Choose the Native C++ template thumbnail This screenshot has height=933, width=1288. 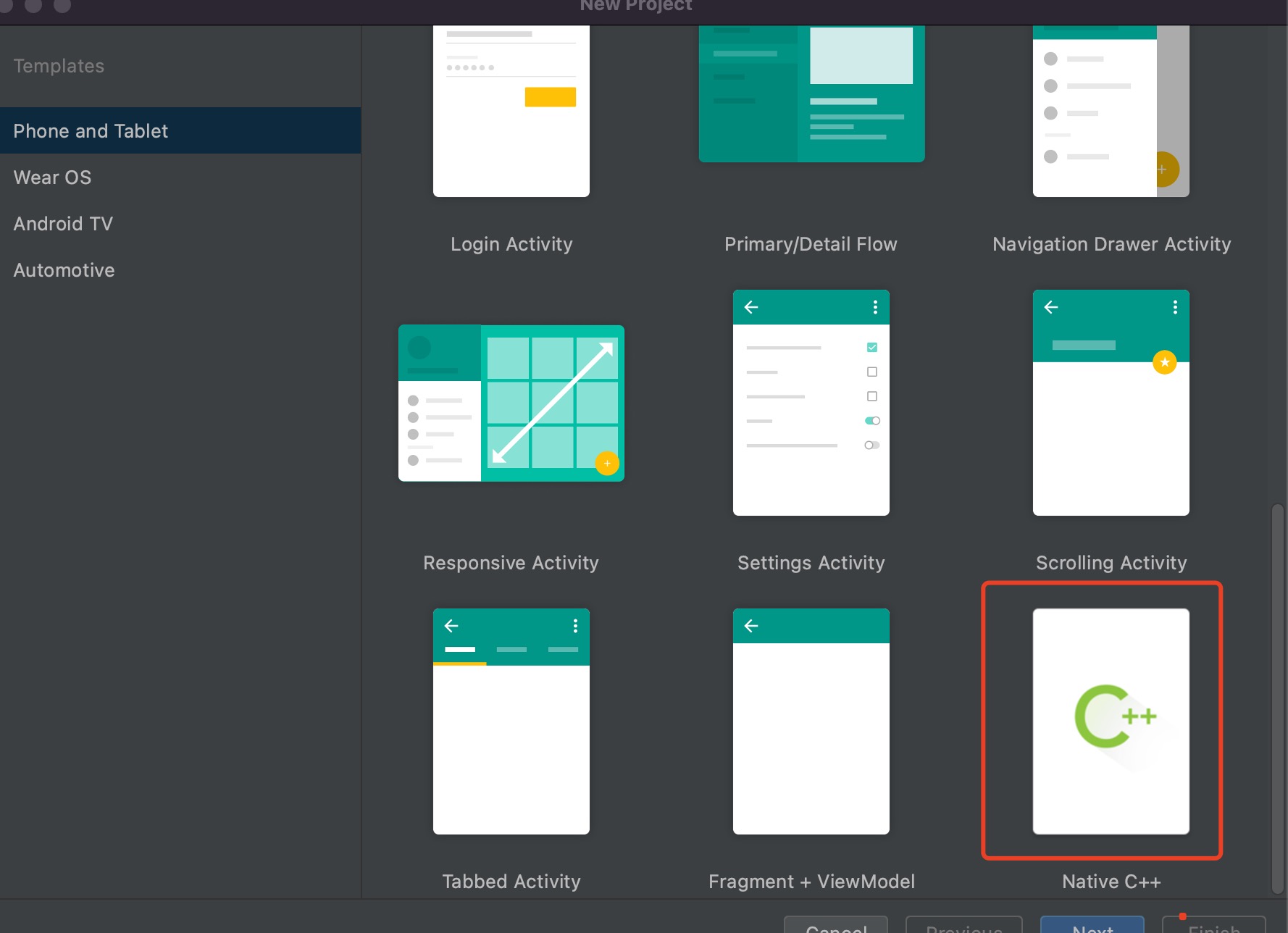click(1111, 721)
